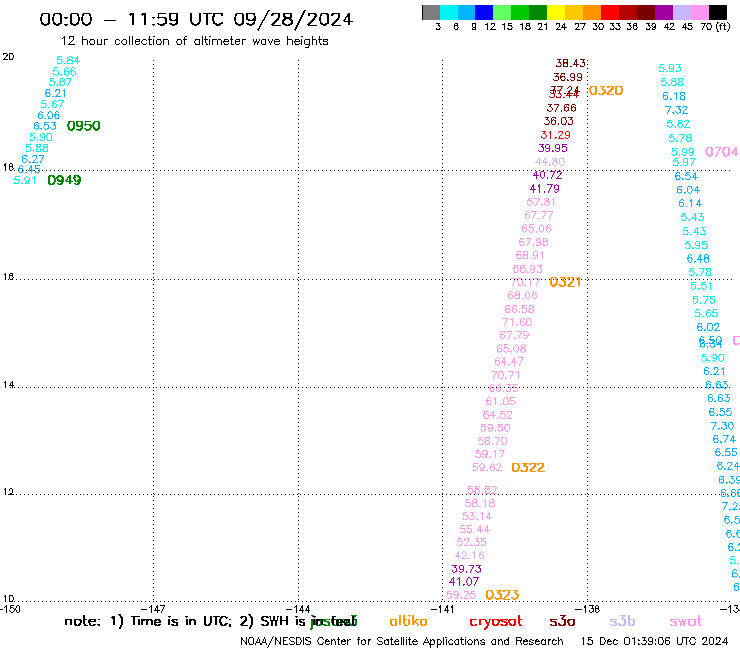740x650 pixels.
Task: Click the note 'Time is in UTC' text
Action: 181,621
